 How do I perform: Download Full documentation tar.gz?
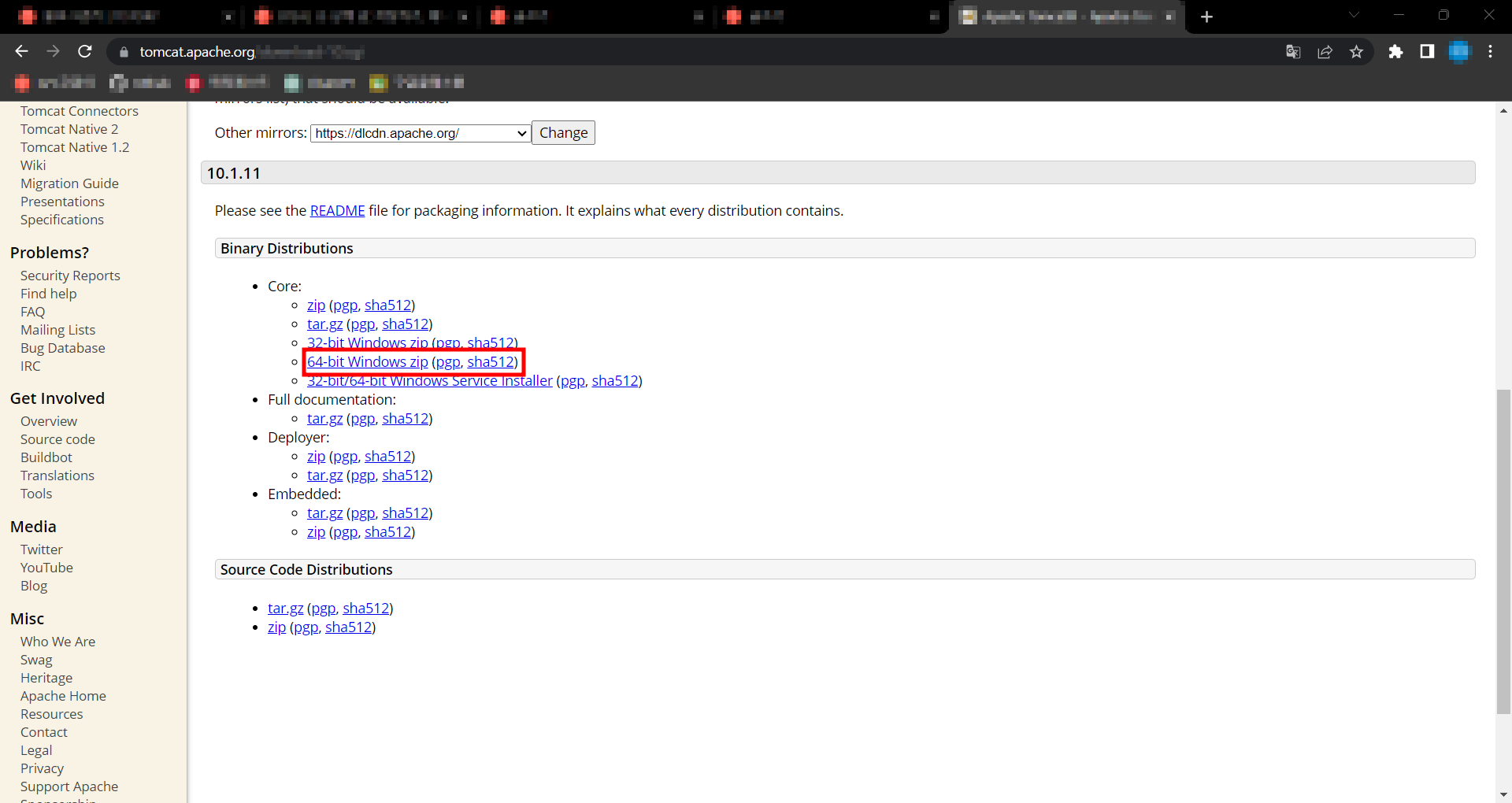coord(324,419)
